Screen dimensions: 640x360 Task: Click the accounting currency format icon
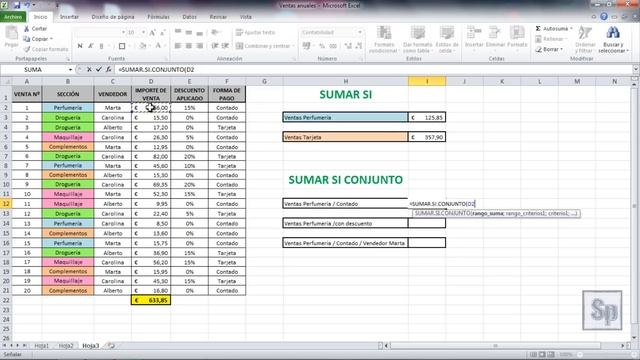pos(307,46)
